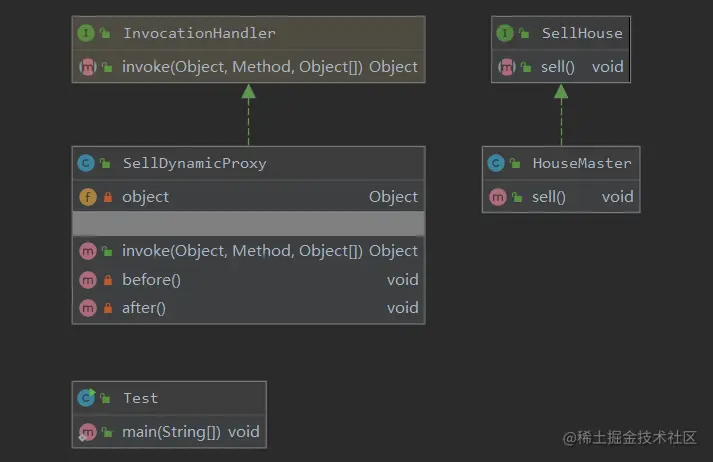The image size is (713, 462).
Task: Select the HouseMaster class name
Action: (x=581, y=163)
